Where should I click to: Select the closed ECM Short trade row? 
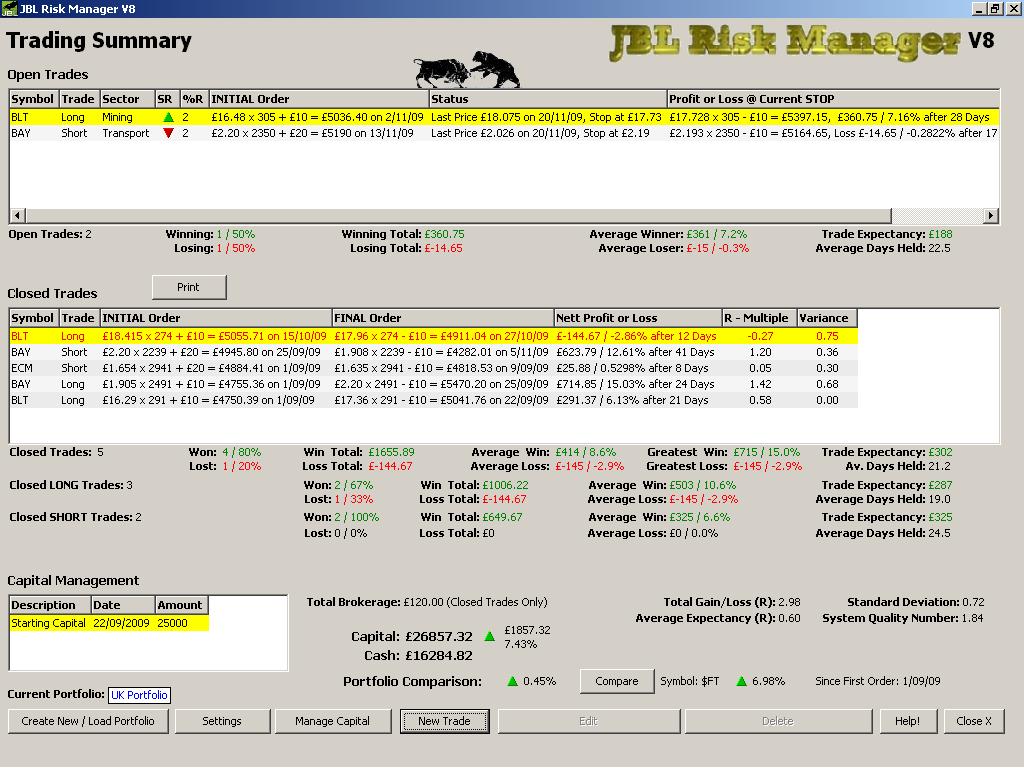pos(434,368)
